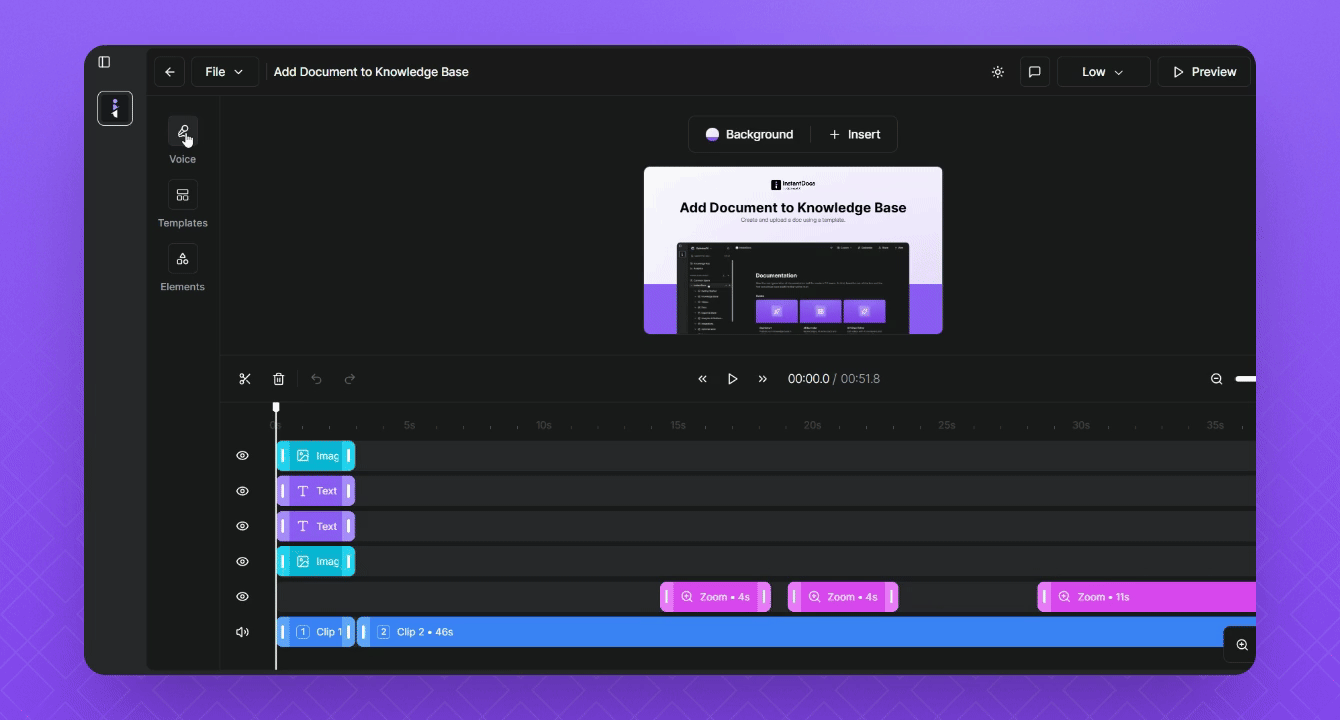Jump to the 15s ruler mark

pyautogui.click(x=678, y=425)
